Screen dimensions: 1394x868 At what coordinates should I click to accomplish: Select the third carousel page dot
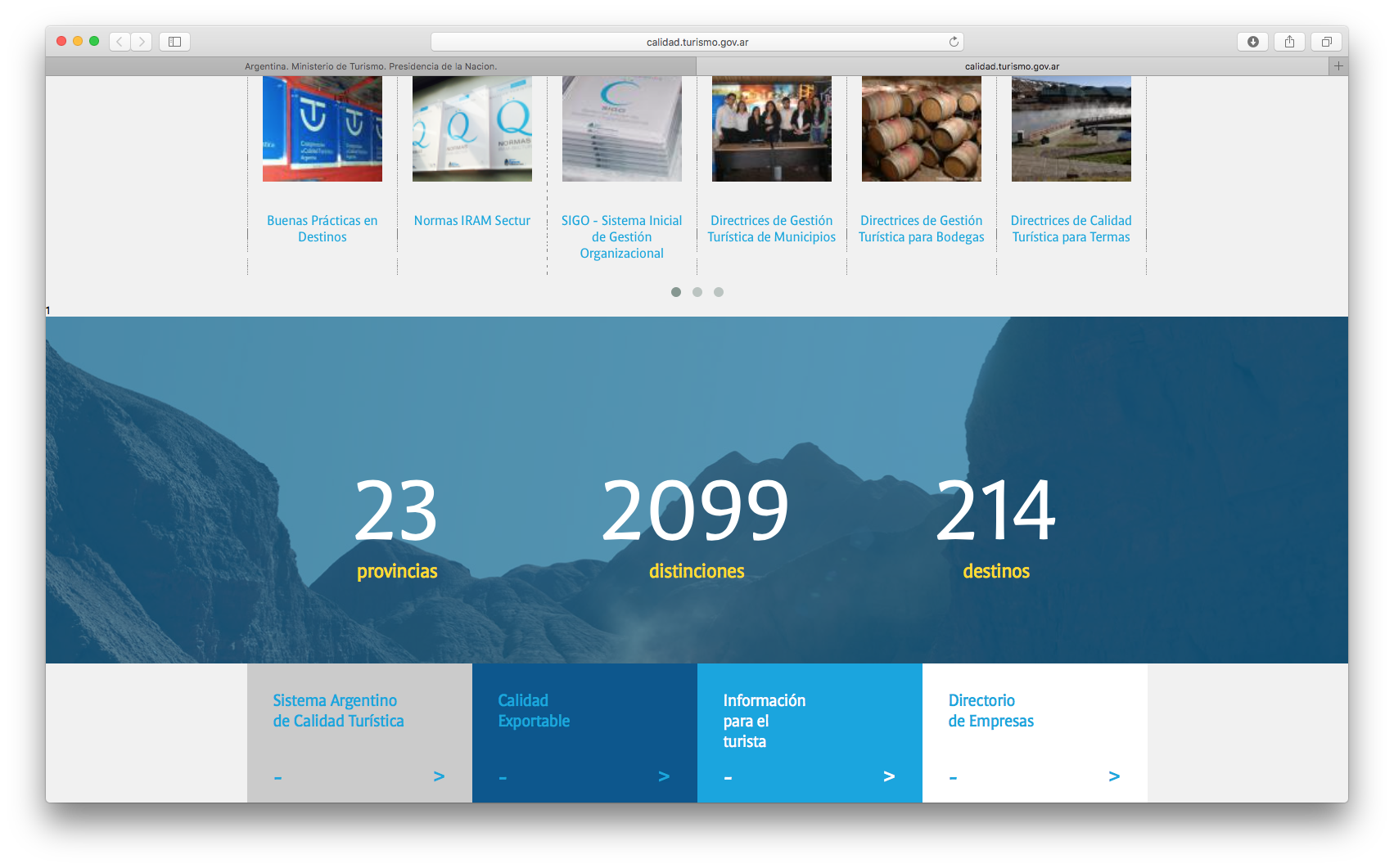click(x=719, y=292)
